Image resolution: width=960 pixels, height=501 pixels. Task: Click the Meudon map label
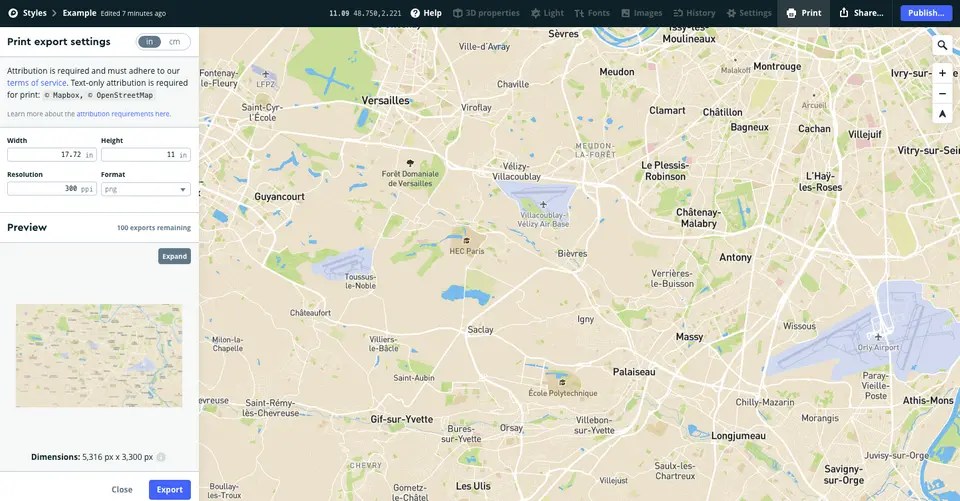617,72
